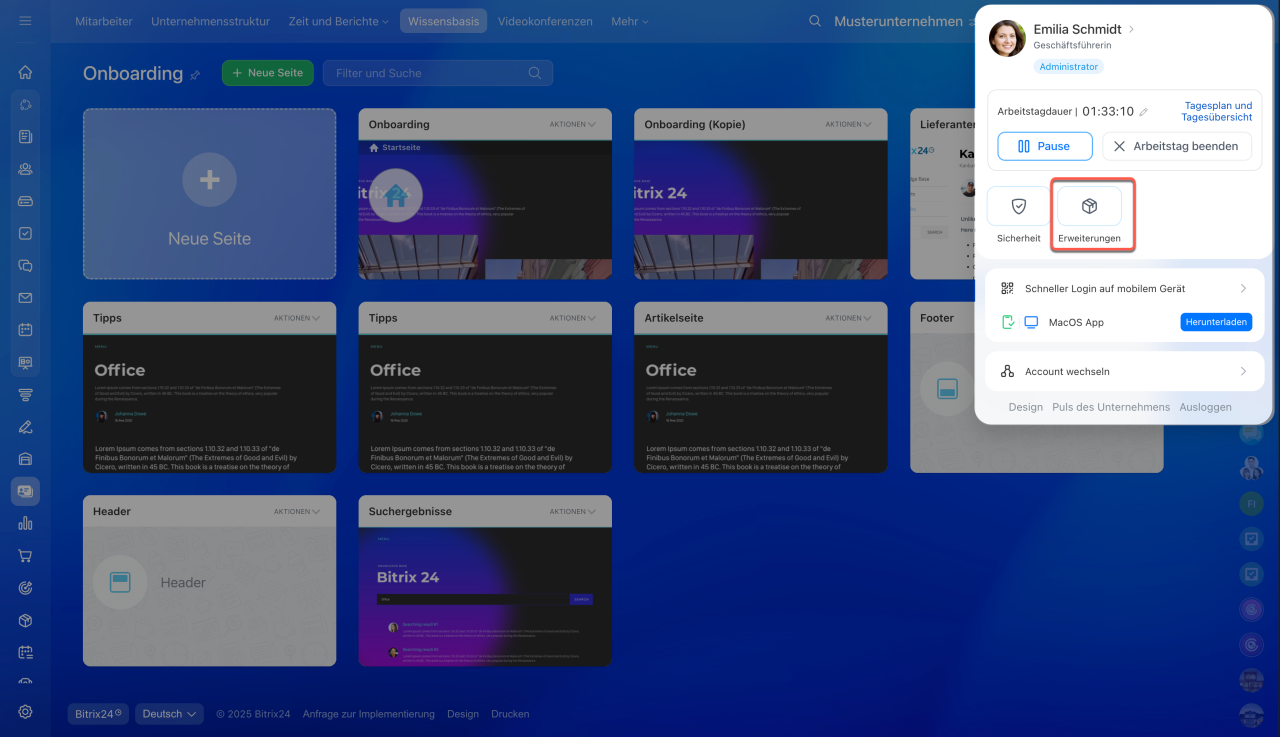Click the pin icon beside Onboarding title
The width and height of the screenshot is (1280, 737).
[195, 75]
